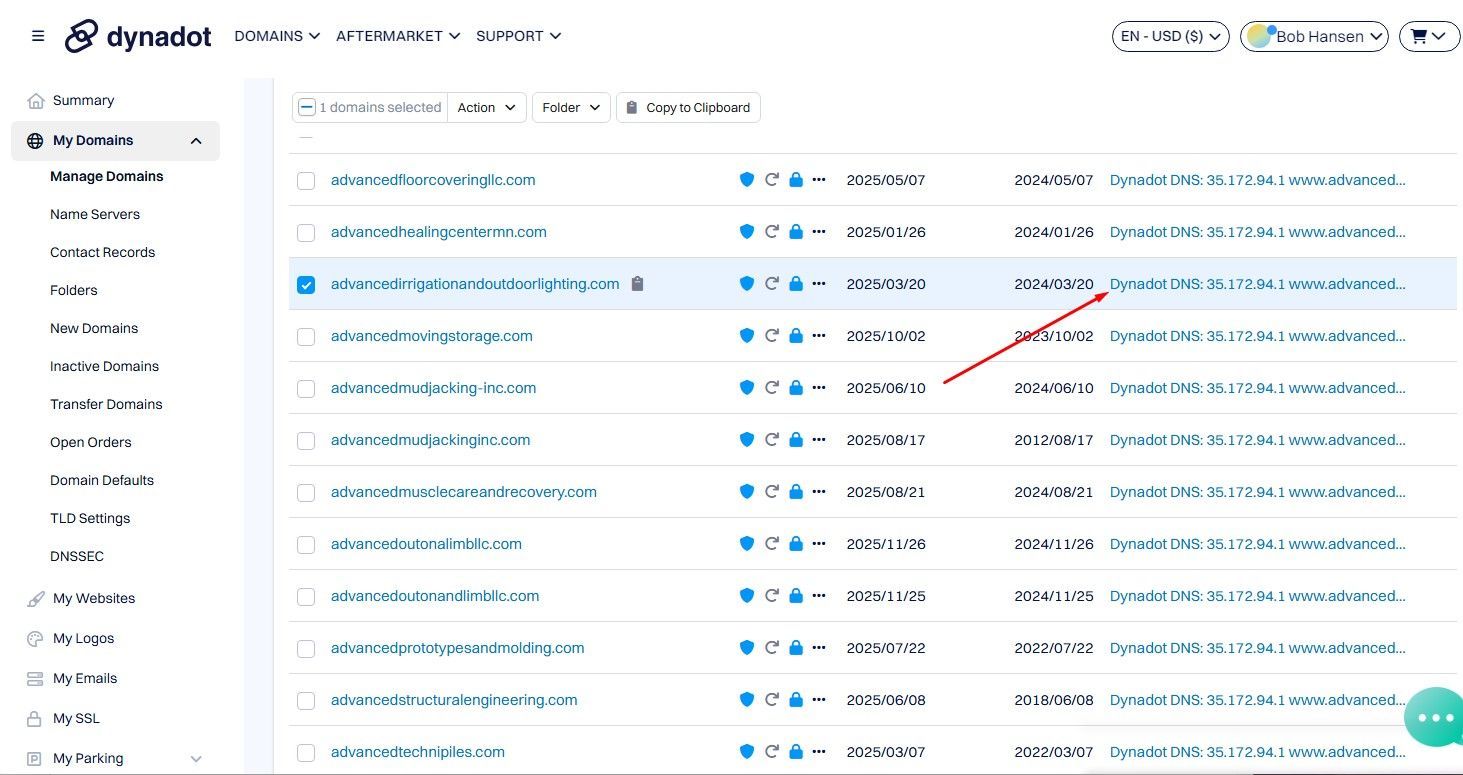The height and width of the screenshot is (775, 1463).
Task: Click renew icon for advancedhealingcentermn.com
Action: tap(772, 232)
